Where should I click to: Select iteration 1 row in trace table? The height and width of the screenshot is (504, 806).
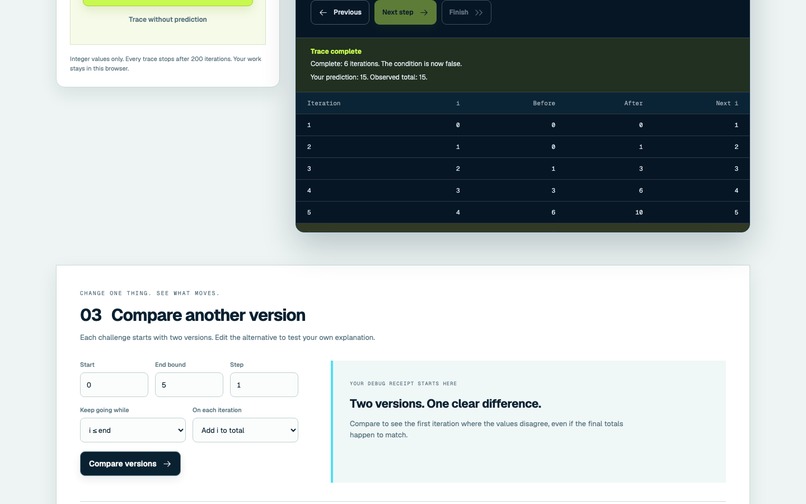(523, 125)
